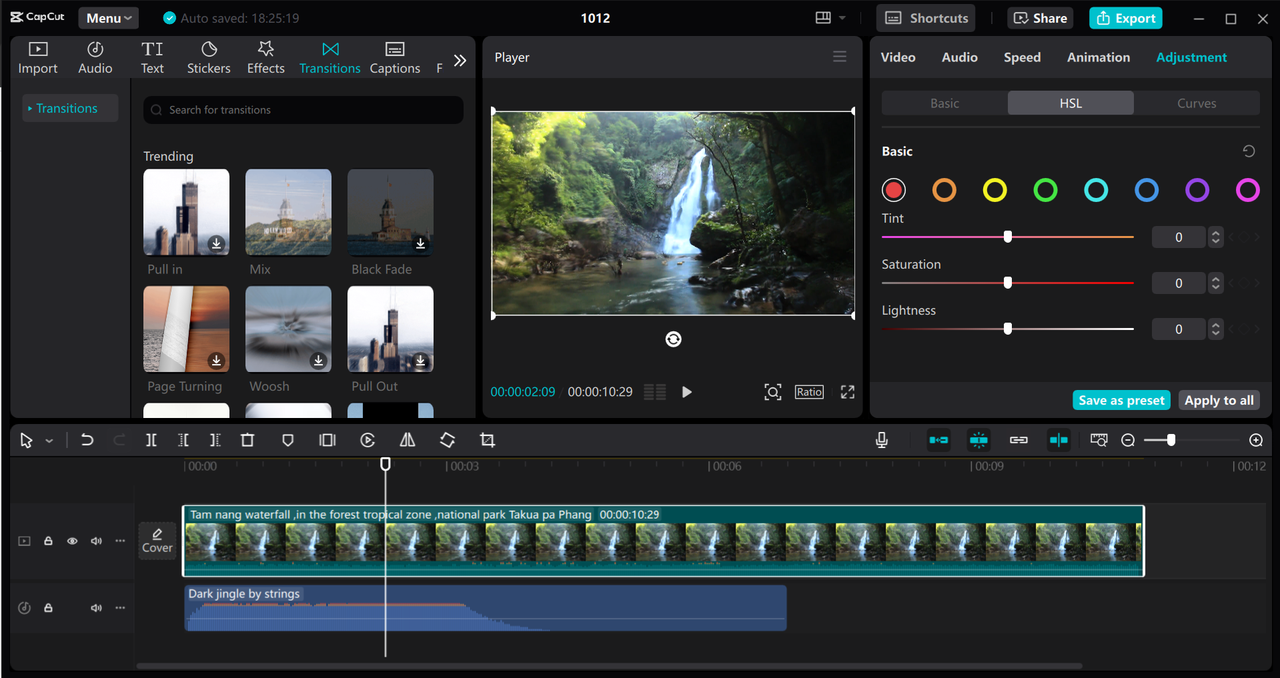Open the Audio library icon

pos(95,58)
